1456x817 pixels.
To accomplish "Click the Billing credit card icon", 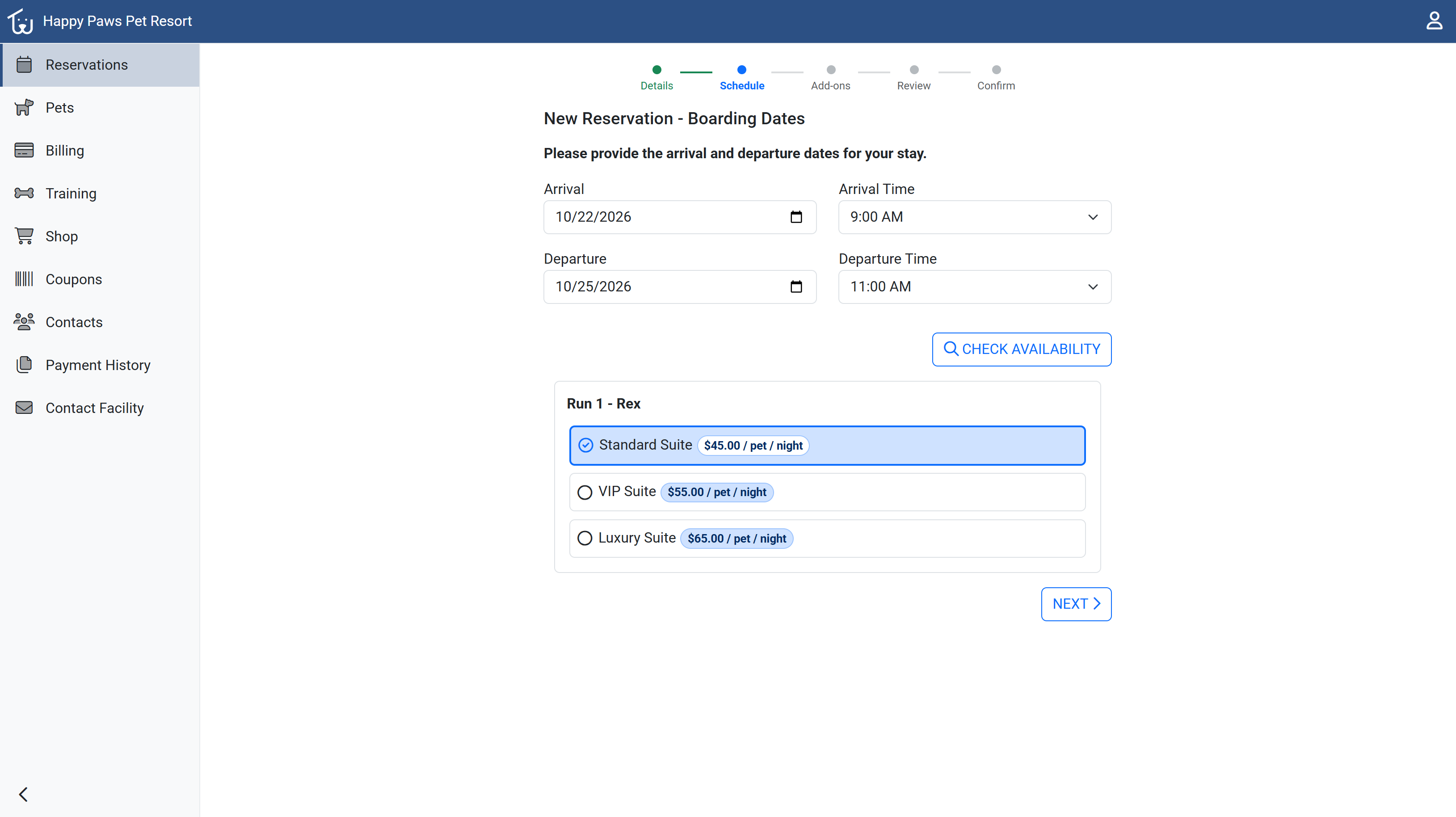I will 24,151.
